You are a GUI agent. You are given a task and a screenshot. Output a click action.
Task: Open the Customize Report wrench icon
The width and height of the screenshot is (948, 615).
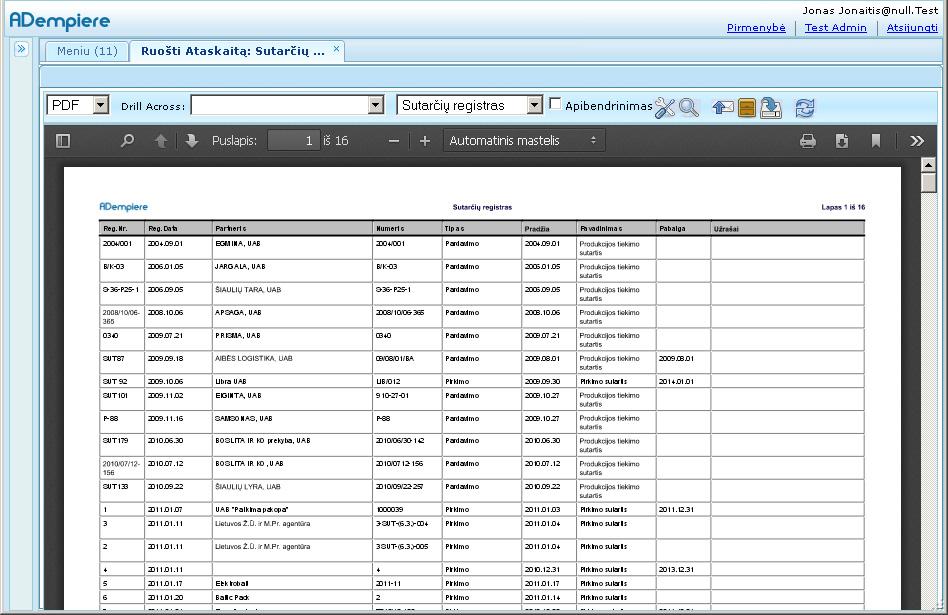click(x=664, y=108)
